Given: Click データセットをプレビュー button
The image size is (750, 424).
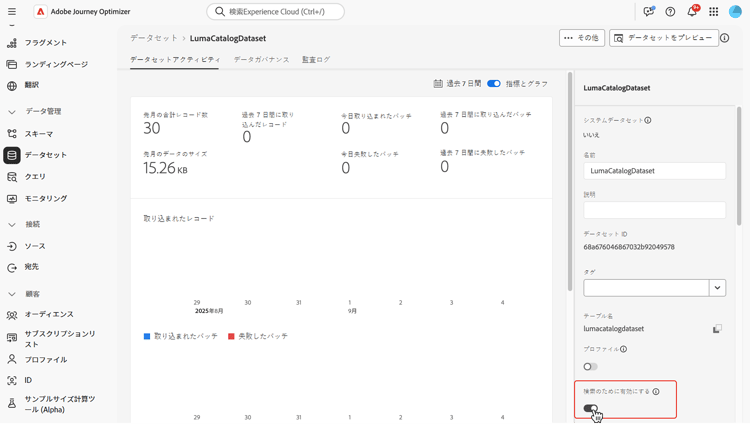Looking at the screenshot, I should pos(663,38).
